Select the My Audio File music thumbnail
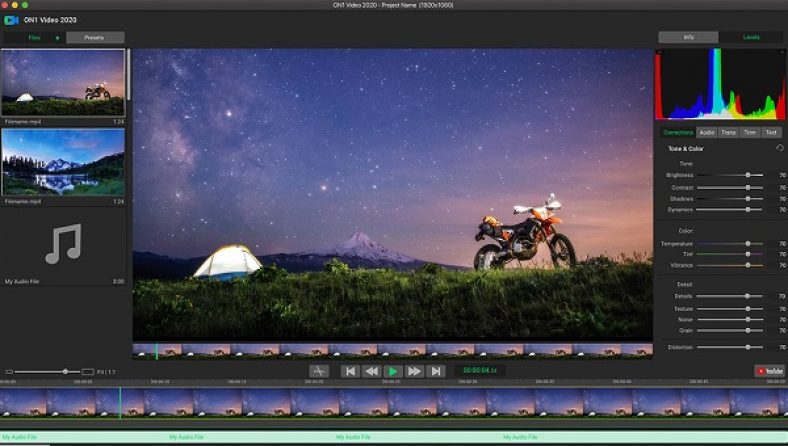 coord(63,244)
